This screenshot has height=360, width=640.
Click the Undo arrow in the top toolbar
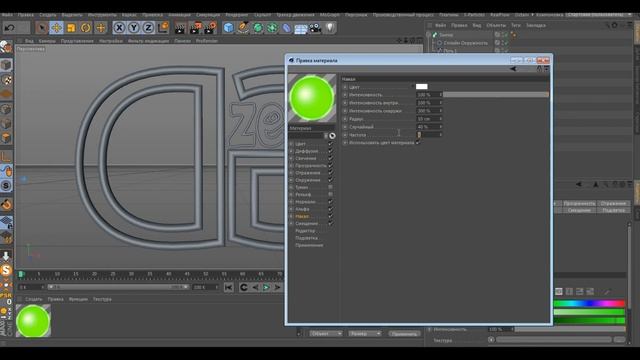point(10,28)
